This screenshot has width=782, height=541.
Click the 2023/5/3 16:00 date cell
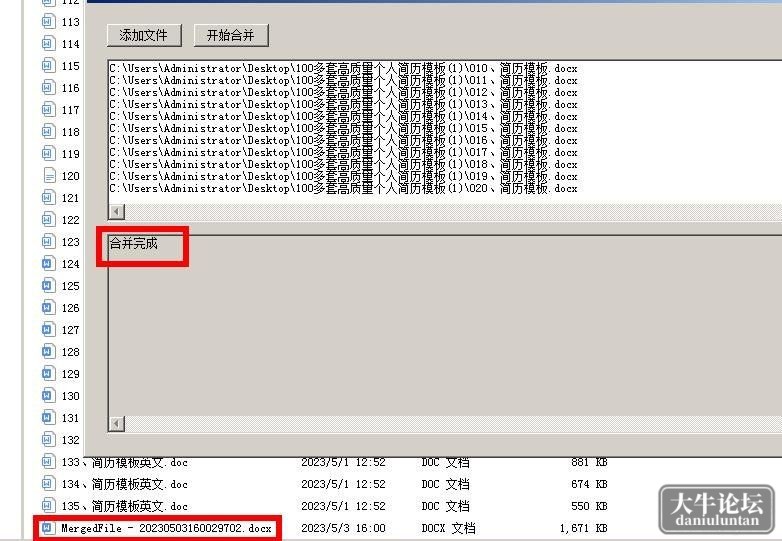click(344, 528)
